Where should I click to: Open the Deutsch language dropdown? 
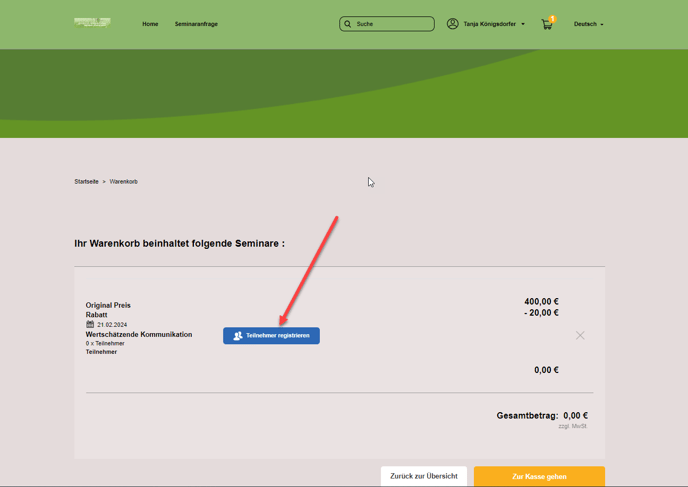(586, 24)
